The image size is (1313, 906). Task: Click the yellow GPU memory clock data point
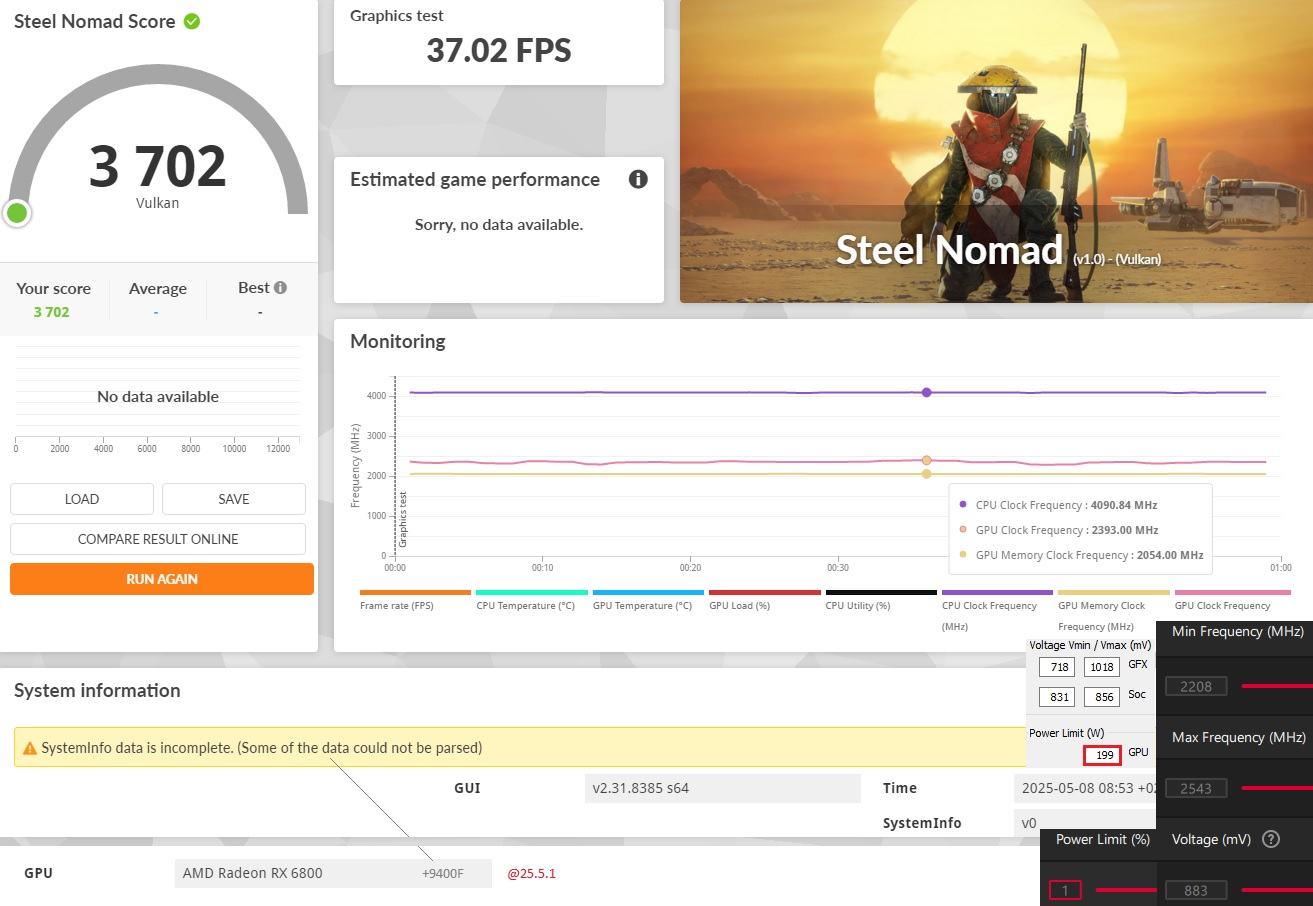[x=926, y=473]
